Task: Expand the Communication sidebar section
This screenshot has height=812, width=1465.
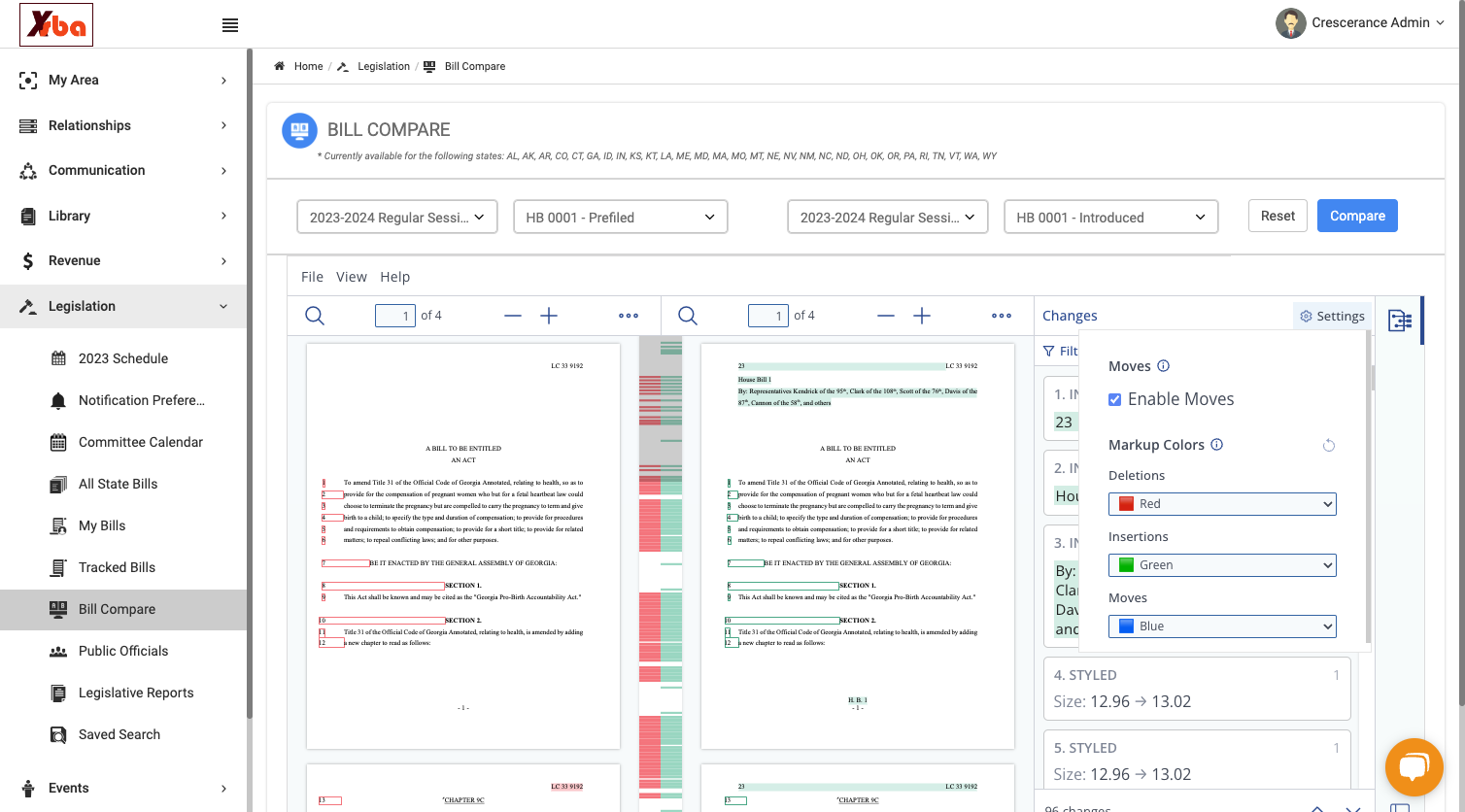Action: pyautogui.click(x=123, y=170)
